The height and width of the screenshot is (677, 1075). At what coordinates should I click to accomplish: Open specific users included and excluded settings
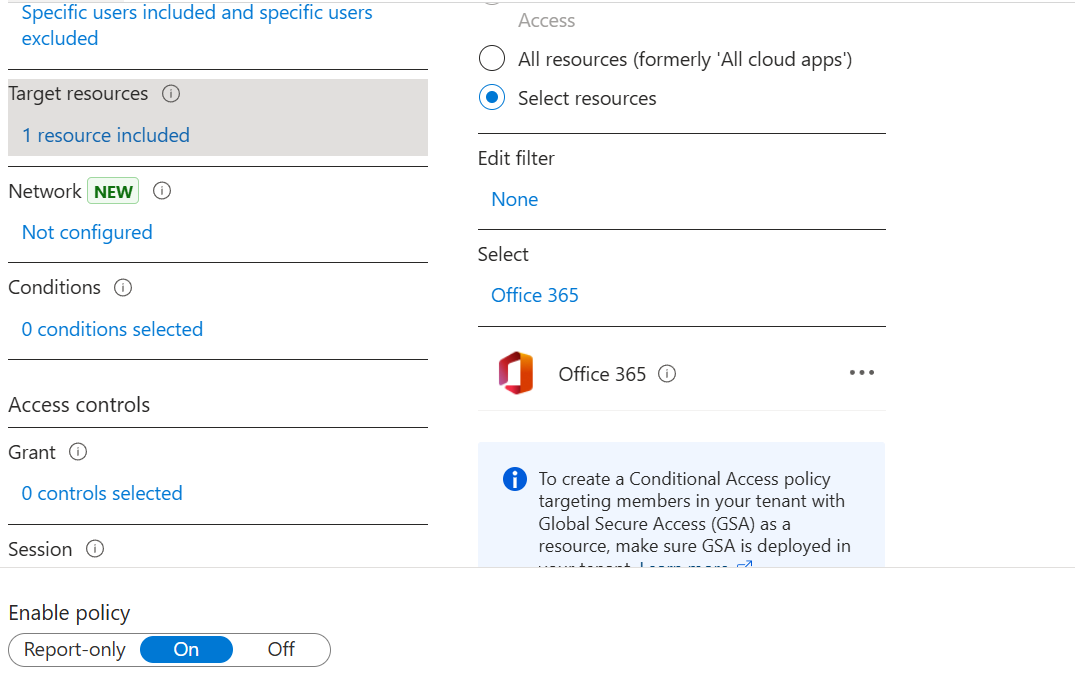197,25
